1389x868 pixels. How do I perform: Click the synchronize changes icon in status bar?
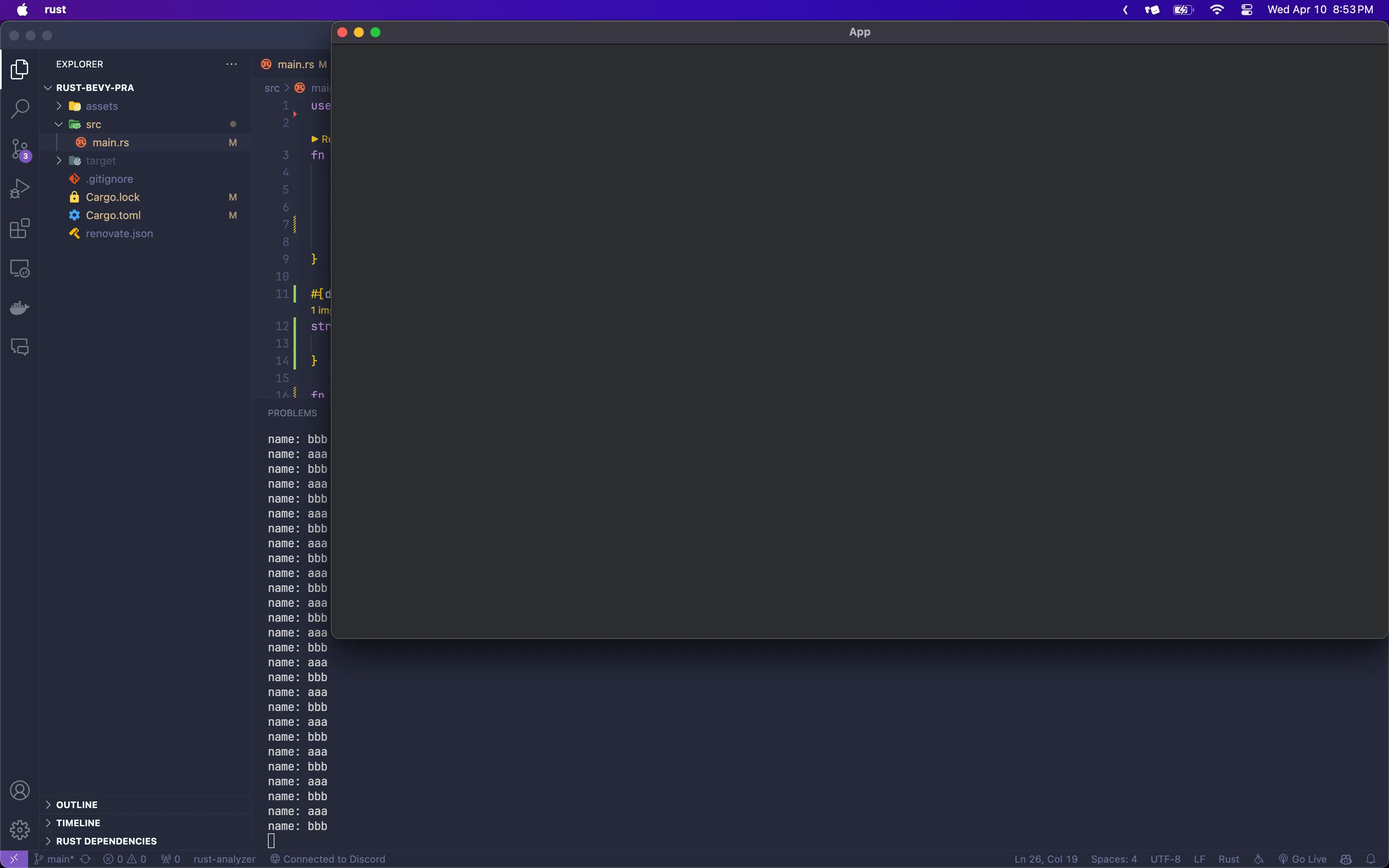tap(86, 859)
